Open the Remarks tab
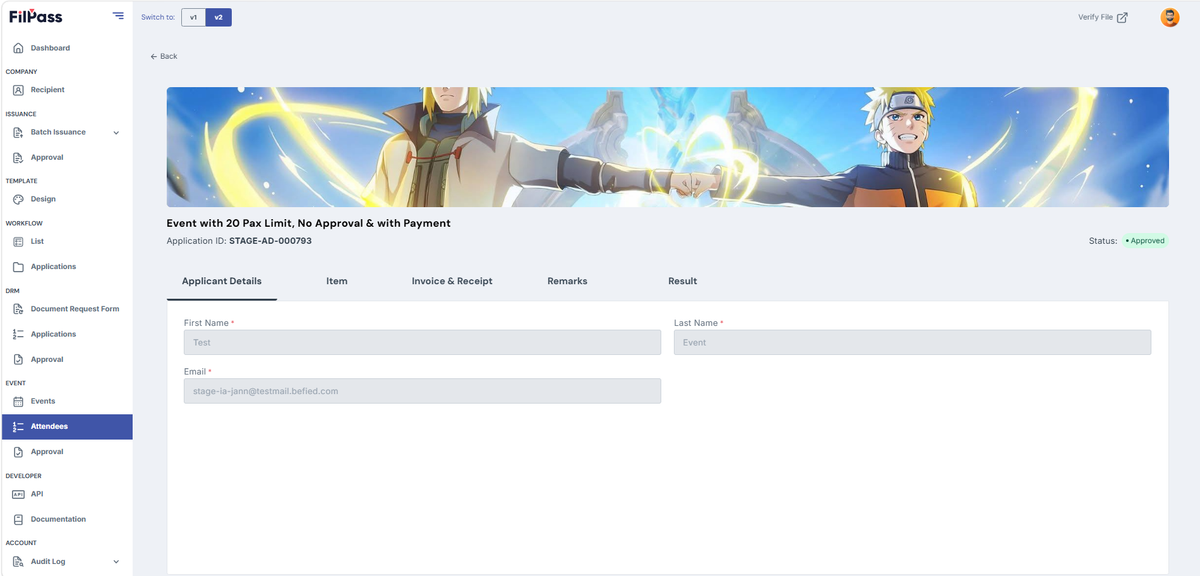Viewport: 1200px width, 576px height. 567,281
